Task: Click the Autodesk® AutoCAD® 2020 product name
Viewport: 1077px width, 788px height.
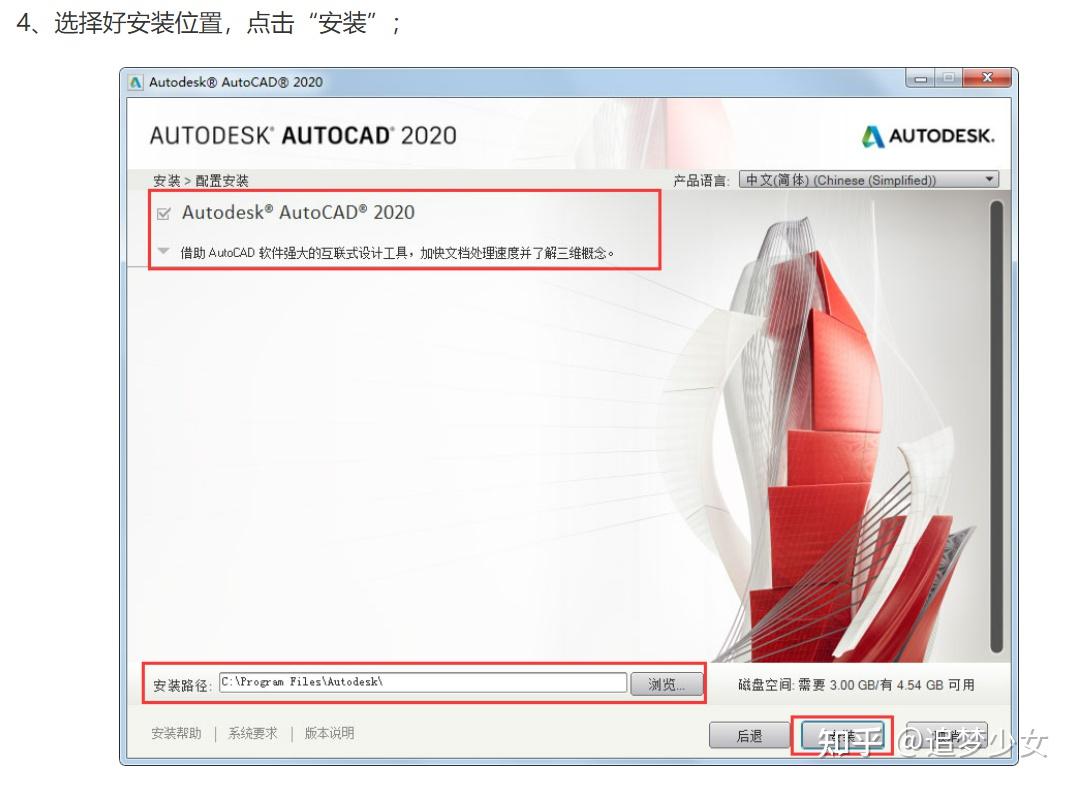Action: pos(298,212)
